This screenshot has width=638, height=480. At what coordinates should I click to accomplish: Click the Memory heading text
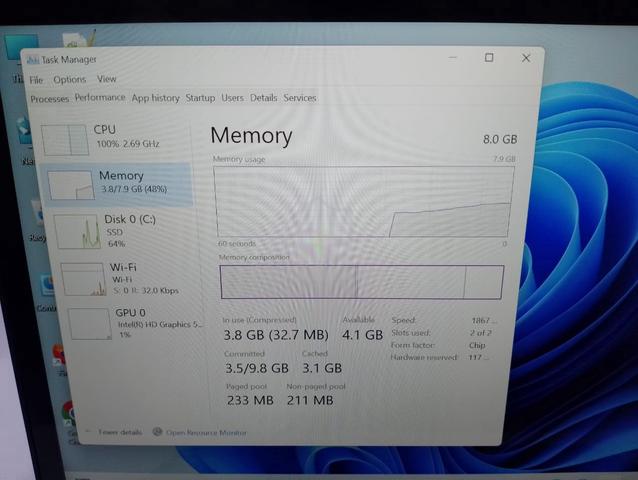tap(251, 136)
